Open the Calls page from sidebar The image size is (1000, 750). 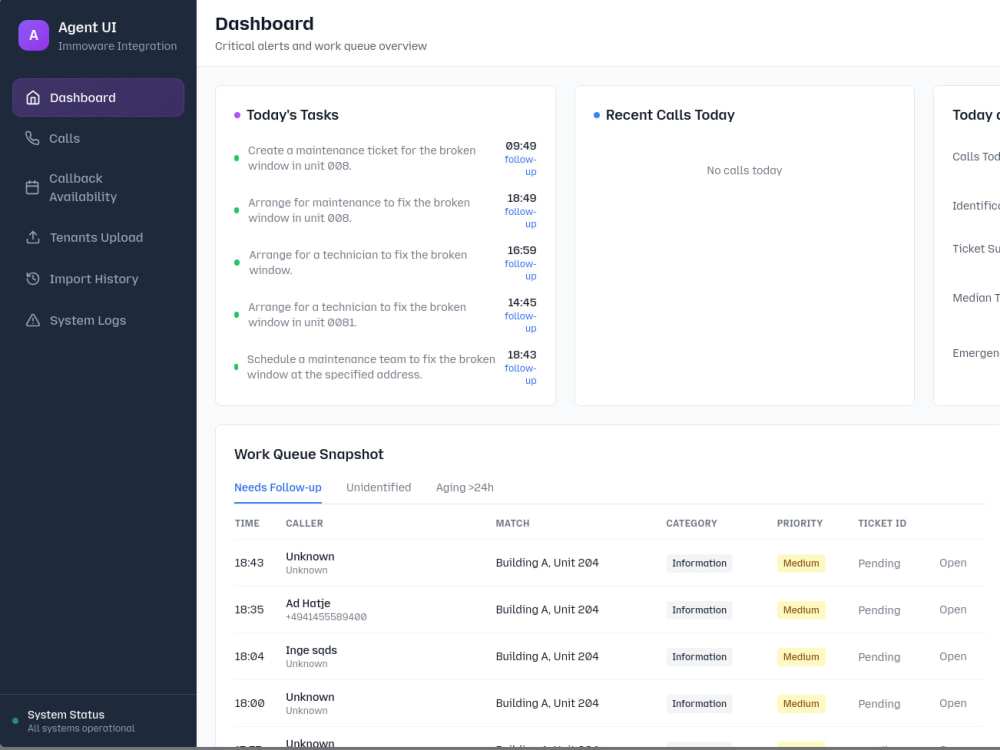point(98,138)
